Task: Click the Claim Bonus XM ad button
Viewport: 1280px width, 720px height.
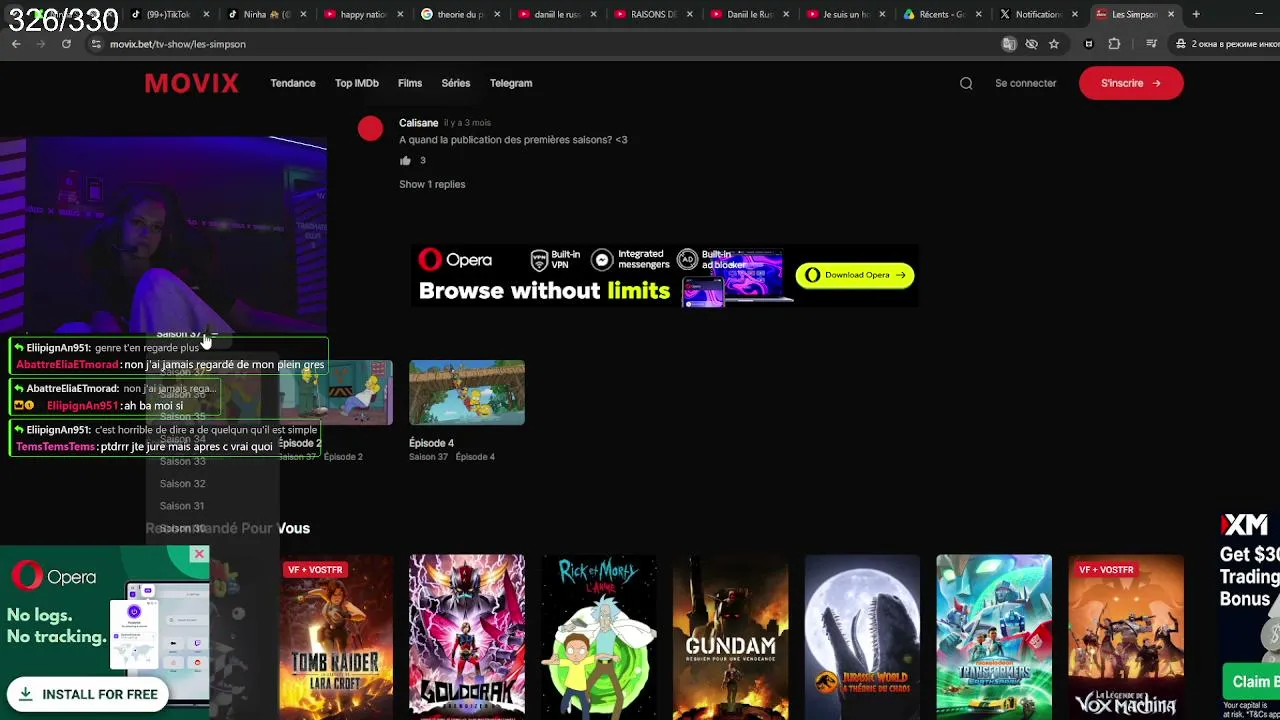Action: pyautogui.click(x=1251, y=682)
